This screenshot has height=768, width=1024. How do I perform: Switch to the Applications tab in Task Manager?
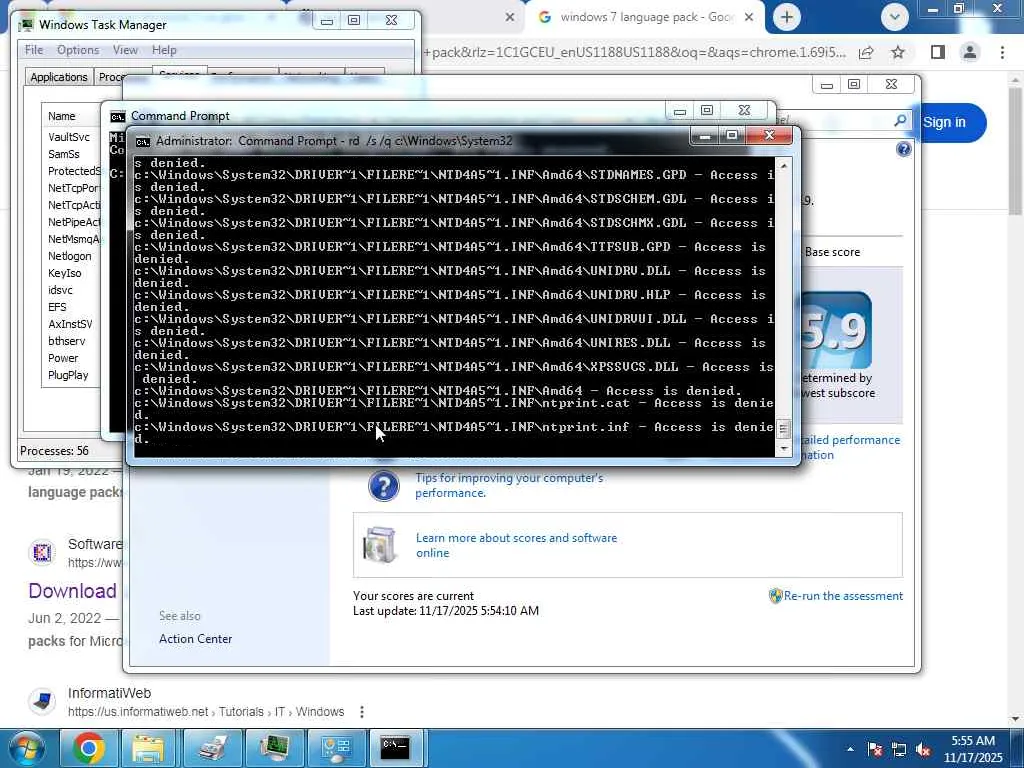[x=59, y=76]
